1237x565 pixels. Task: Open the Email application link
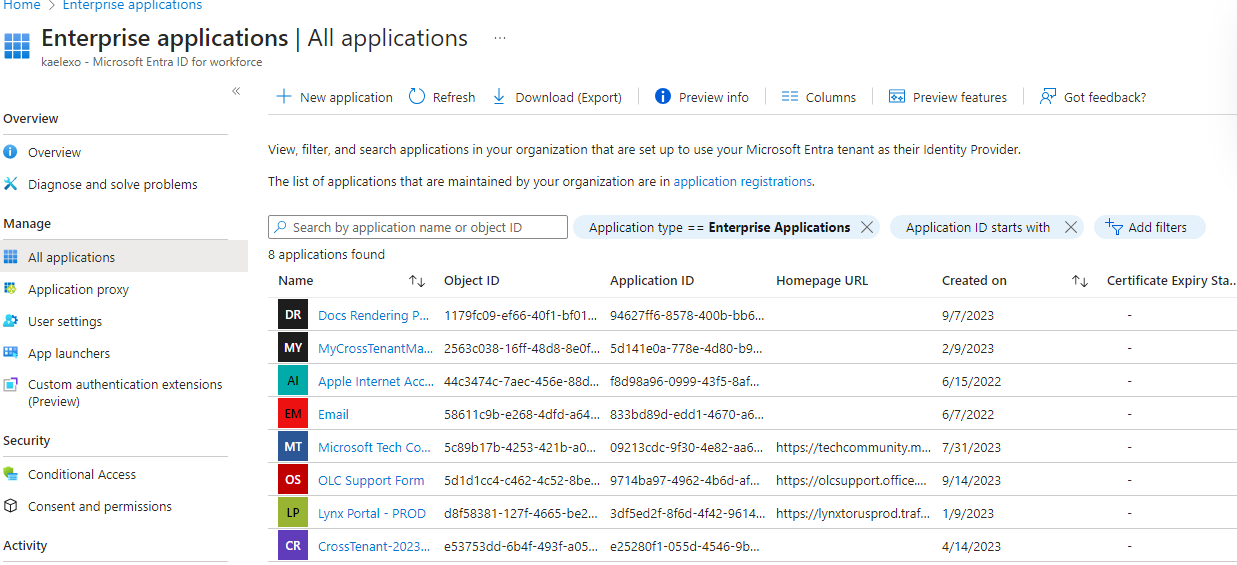pyautogui.click(x=333, y=414)
